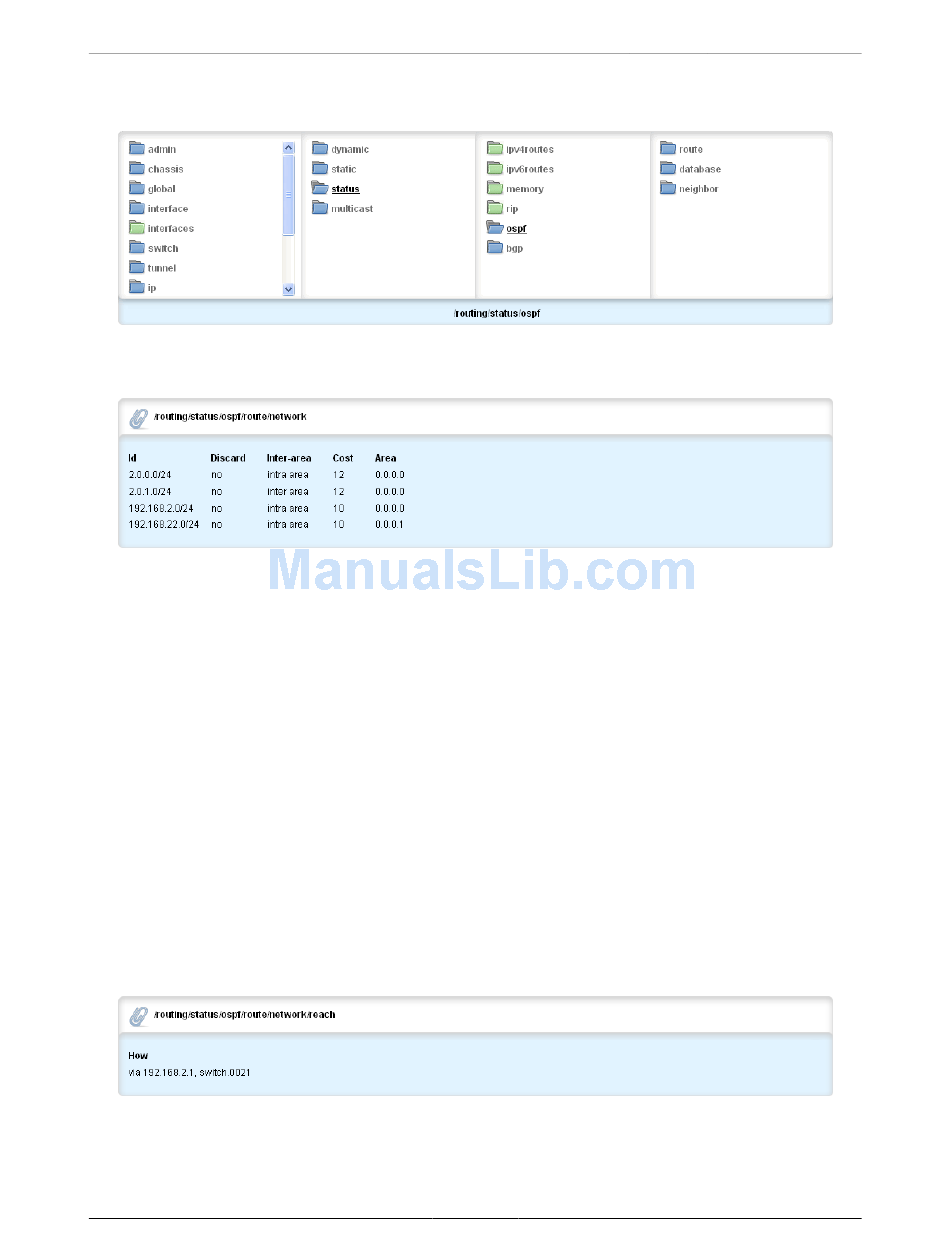Click cost value 10 in 192.168.2.0/24 row
The image size is (950, 1248).
pyautogui.click(x=339, y=508)
